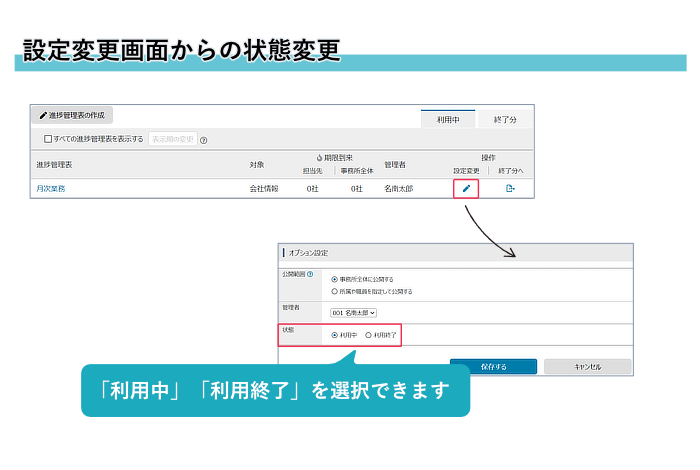Click the flame icon by 期限到来
Viewport: 700px width, 470px height.
[319, 158]
